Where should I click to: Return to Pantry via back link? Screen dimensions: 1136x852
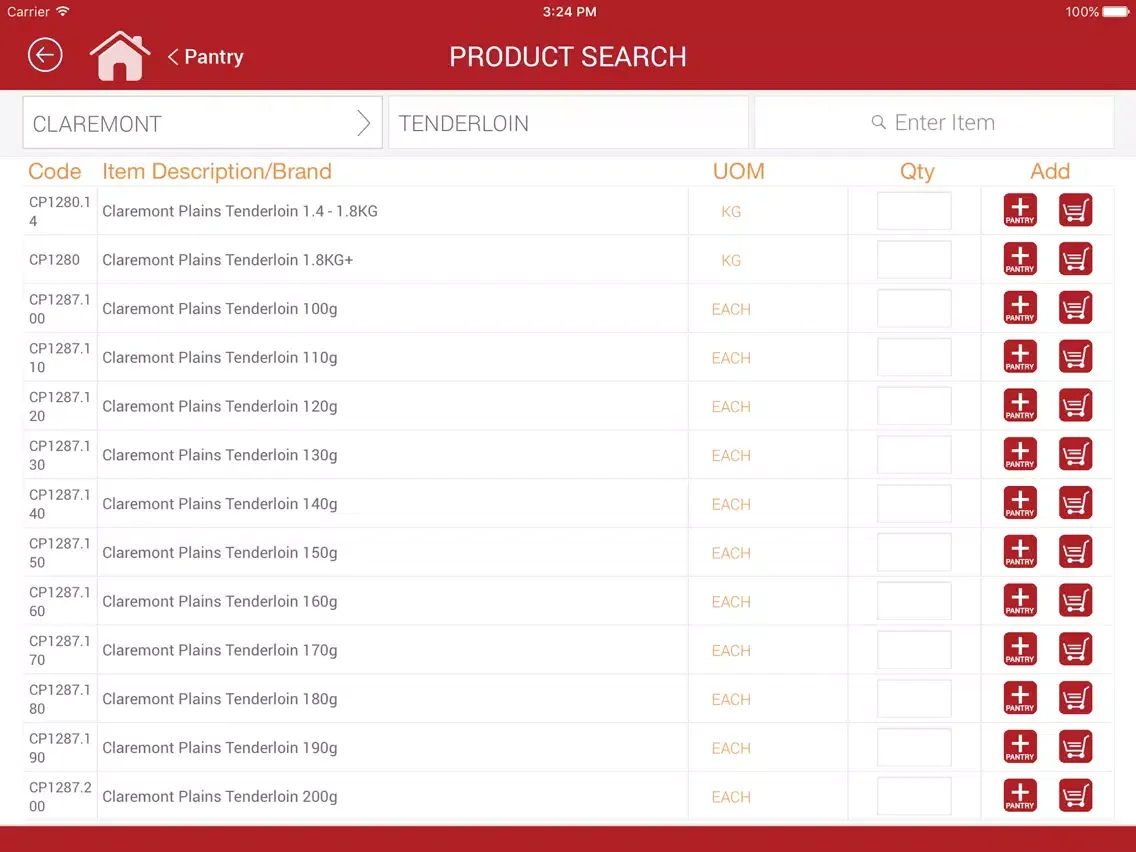pyautogui.click(x=206, y=57)
